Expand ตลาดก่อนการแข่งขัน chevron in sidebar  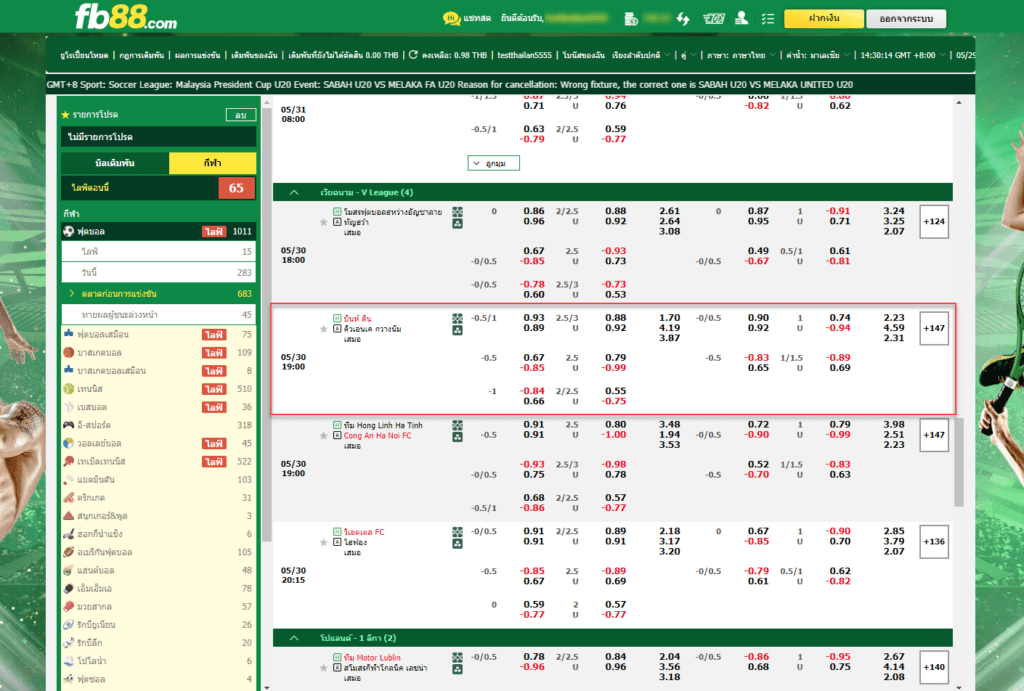point(72,294)
